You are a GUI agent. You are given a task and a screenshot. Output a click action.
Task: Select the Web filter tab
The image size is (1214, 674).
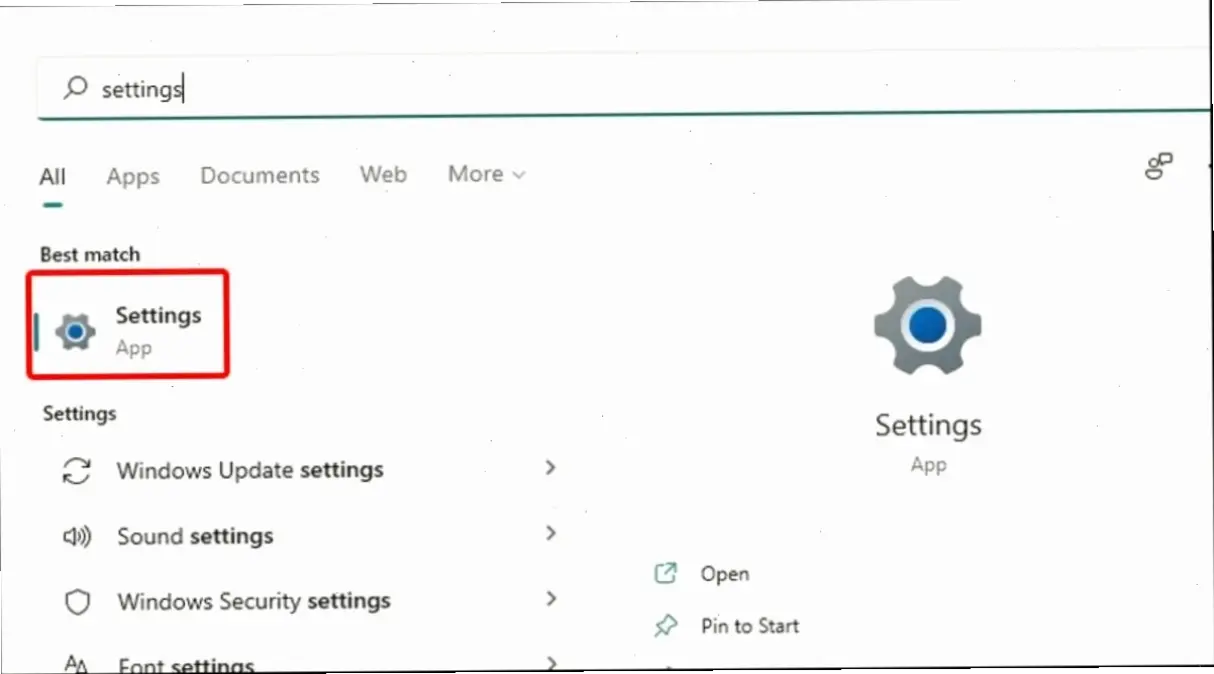(383, 174)
